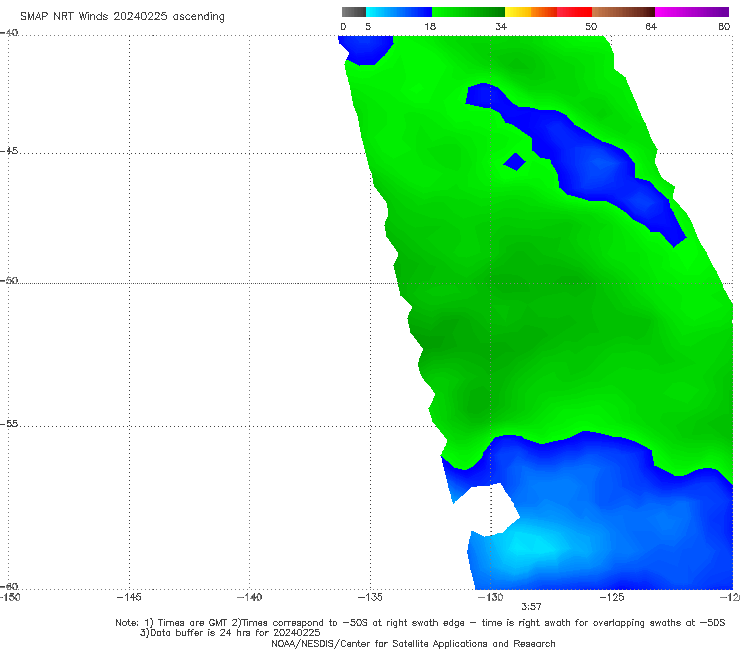740x650 pixels.
Task: Click the color bar label '18'
Action: [x=430, y=26]
